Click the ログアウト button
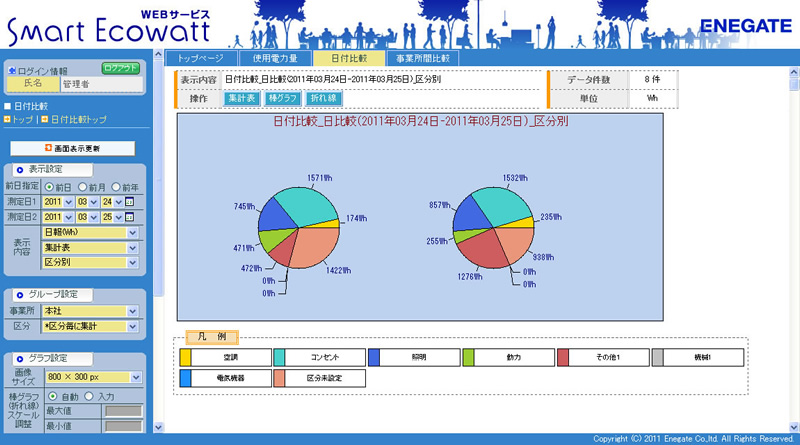This screenshot has width=800, height=445. click(x=121, y=68)
